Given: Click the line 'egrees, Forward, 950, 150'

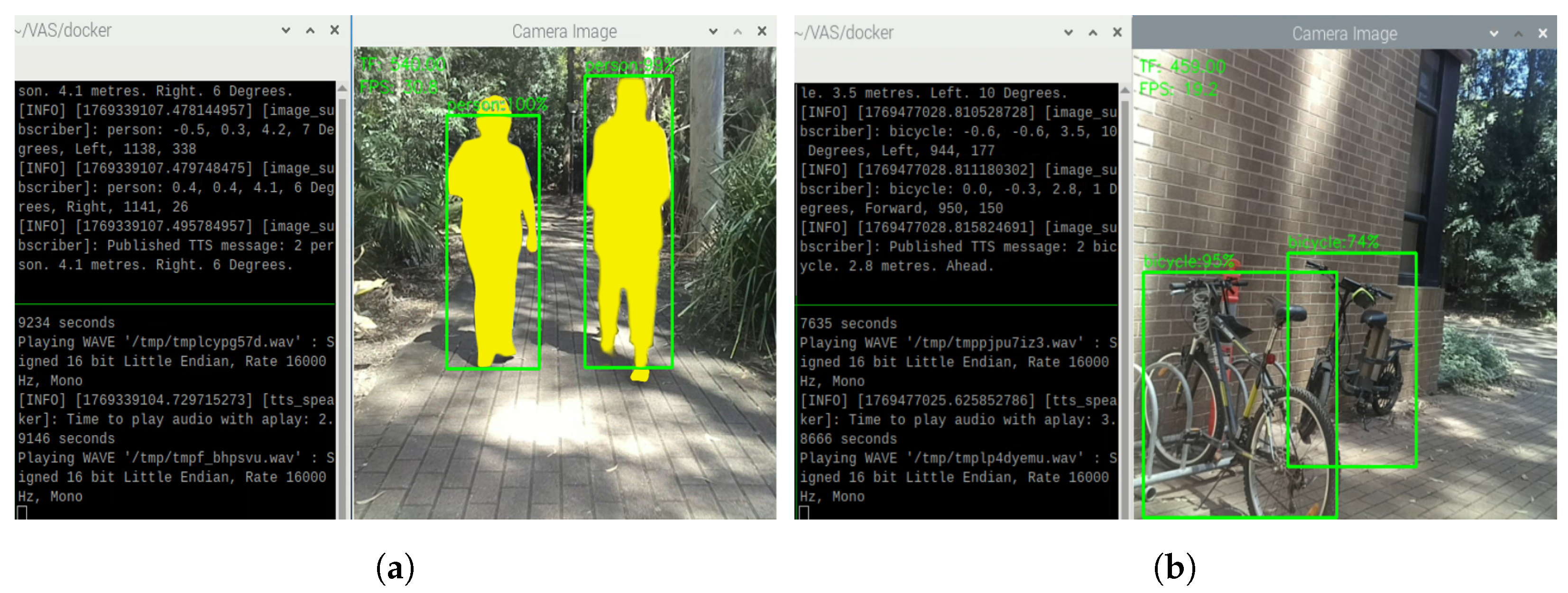Looking at the screenshot, I should pyautogui.click(x=902, y=209).
